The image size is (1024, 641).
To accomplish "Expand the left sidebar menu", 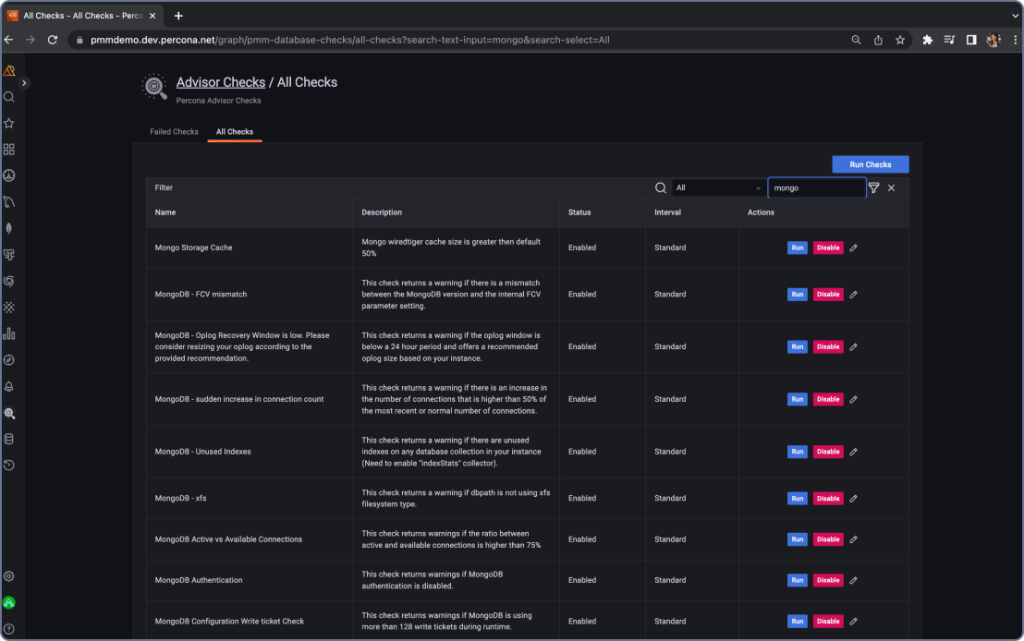I will click(24, 83).
